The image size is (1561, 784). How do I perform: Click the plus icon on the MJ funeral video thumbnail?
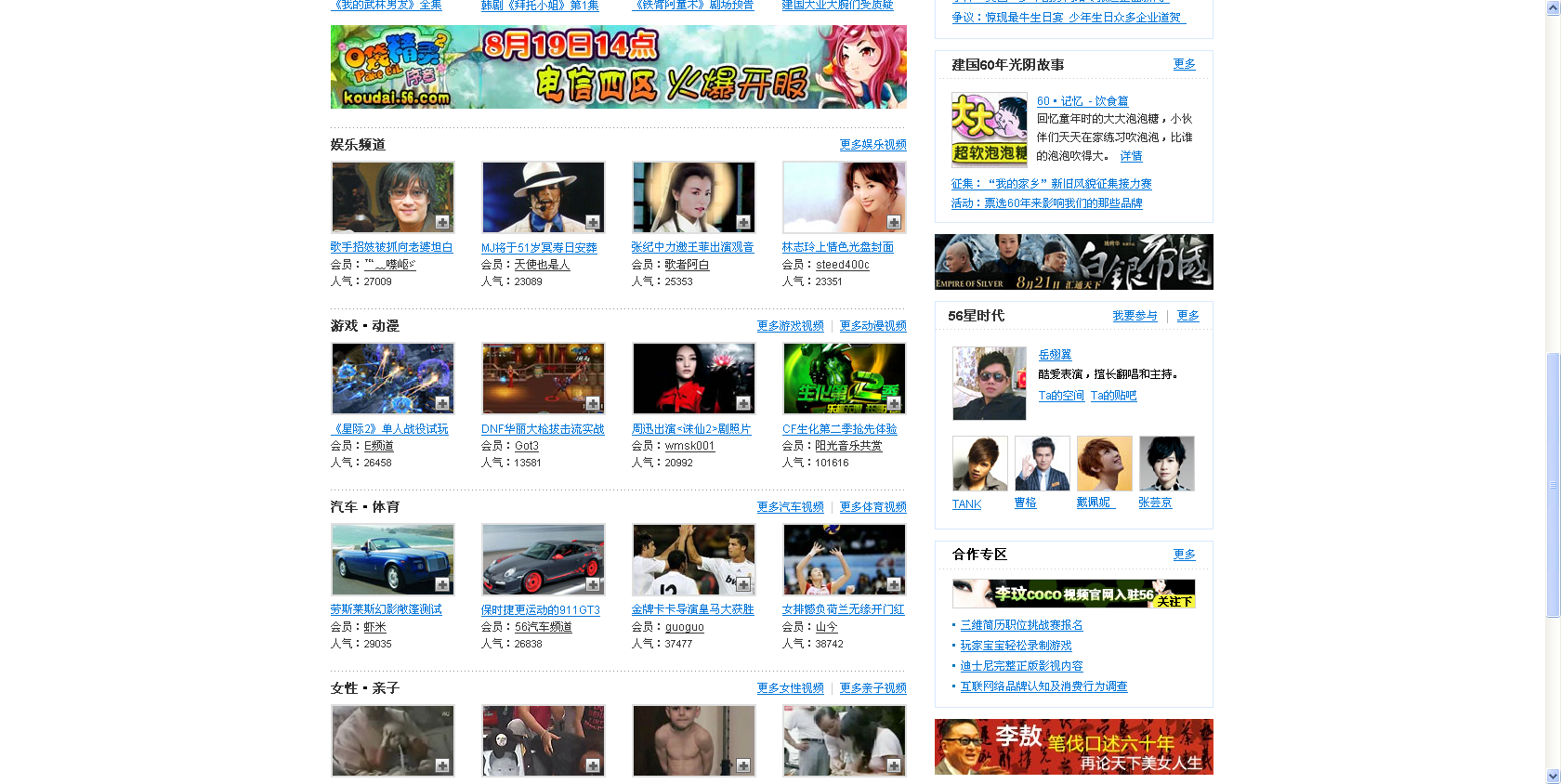pyautogui.click(x=593, y=223)
